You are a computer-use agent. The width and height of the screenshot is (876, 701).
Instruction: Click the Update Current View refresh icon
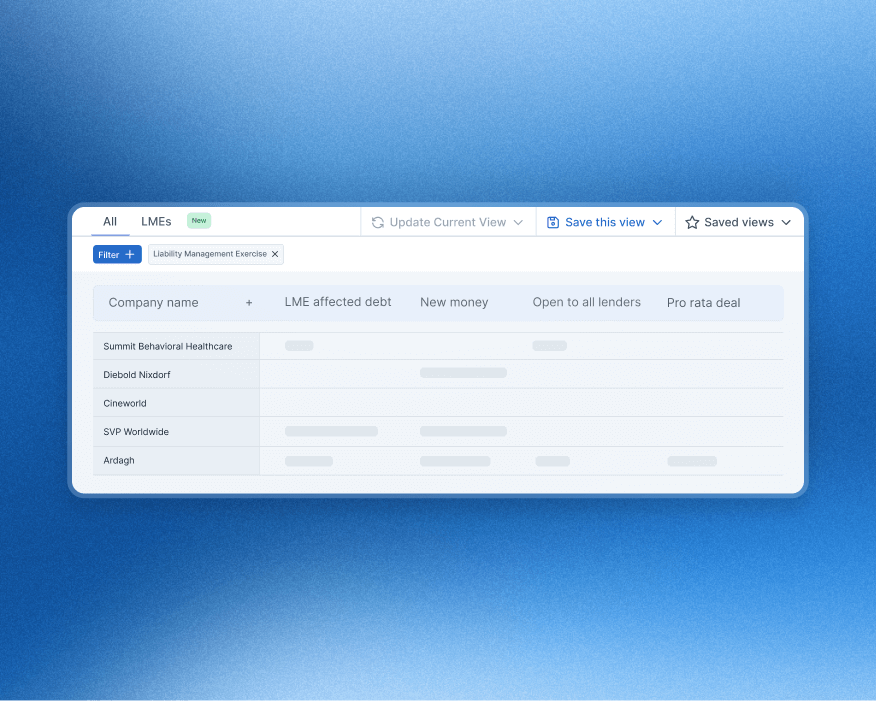(378, 222)
